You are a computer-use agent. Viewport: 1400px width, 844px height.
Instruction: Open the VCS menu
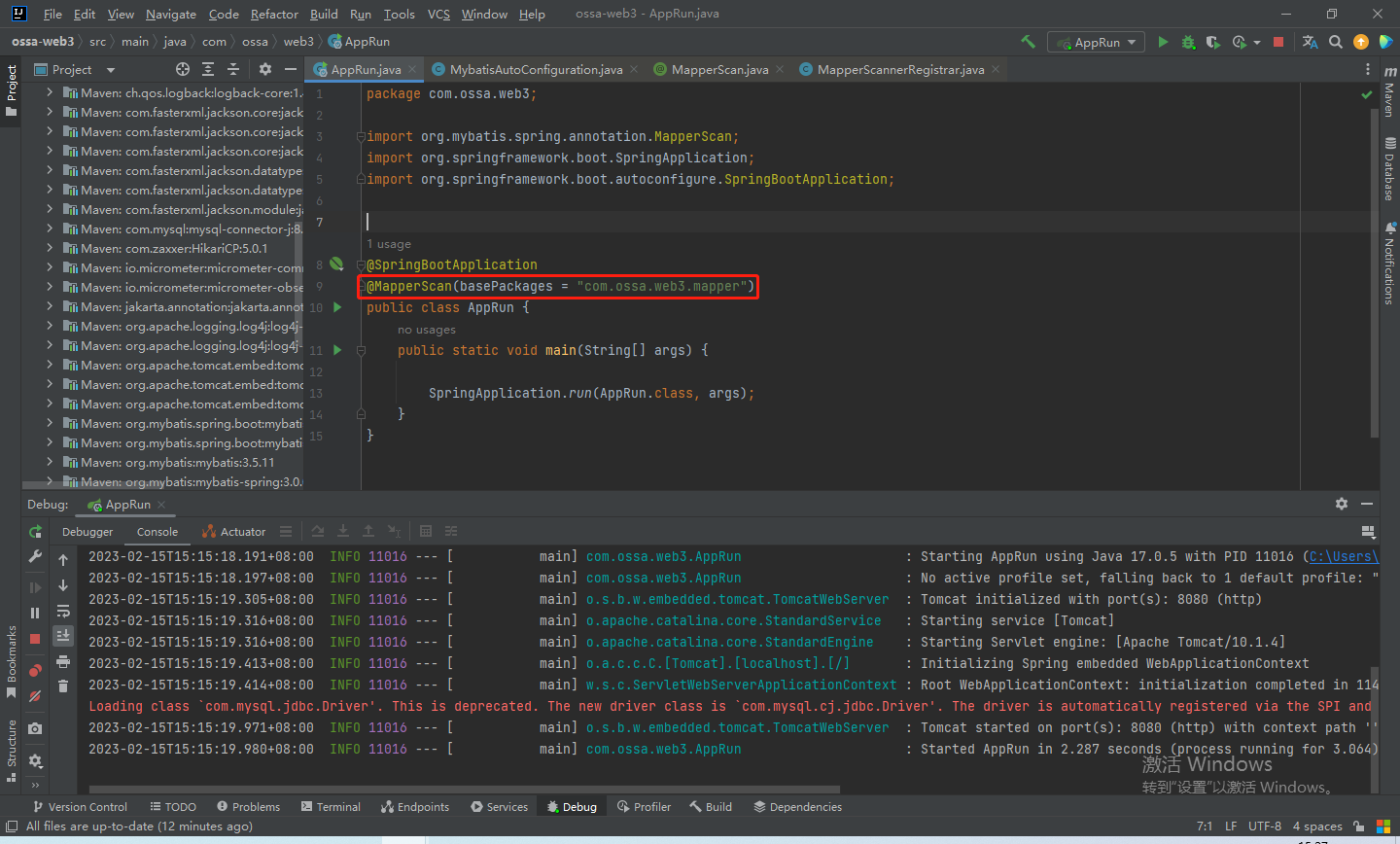(438, 14)
